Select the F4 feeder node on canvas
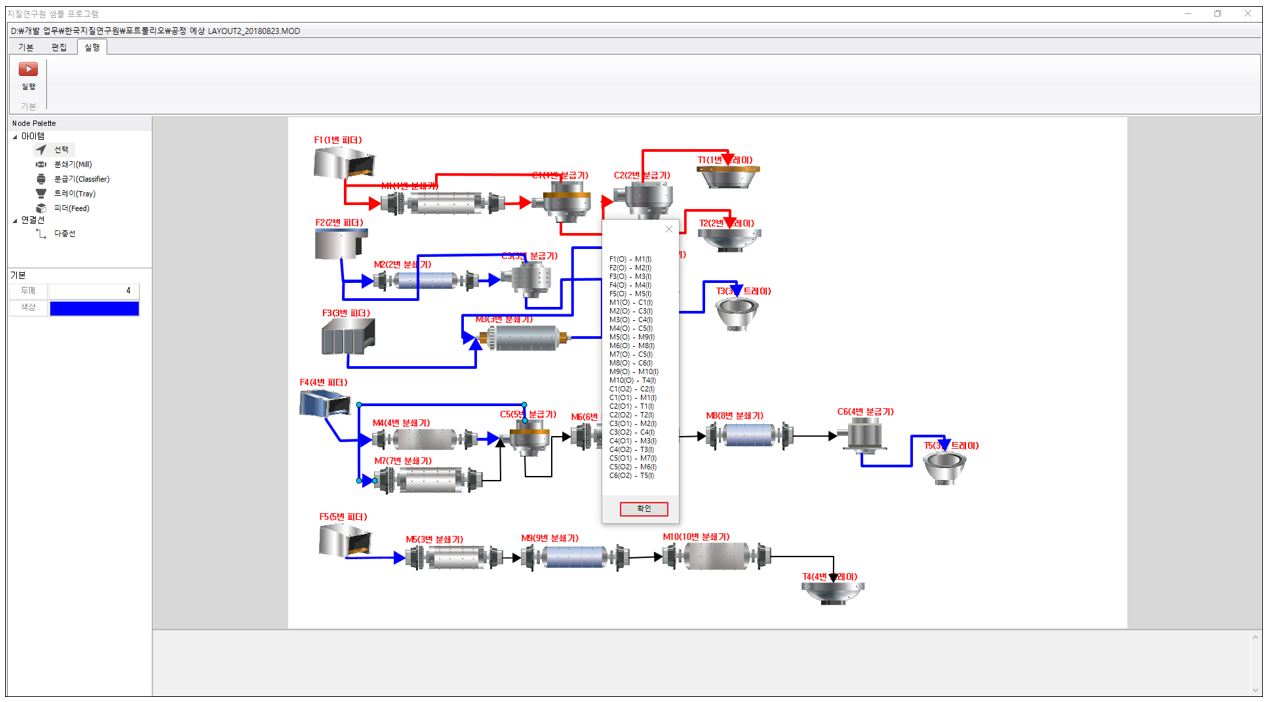Image resolution: width=1268 pixels, height=702 pixels. [x=323, y=403]
